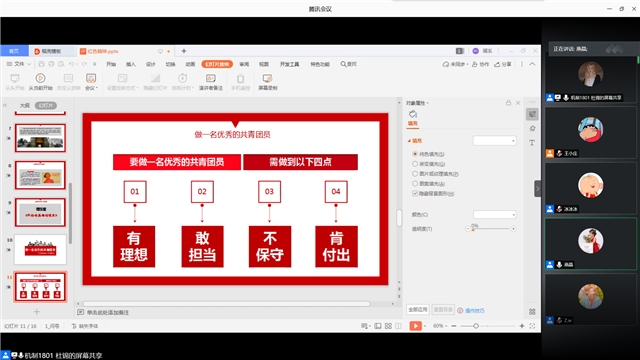Switch to 大纲 outline view
Image resolution: width=640 pixels, height=360 pixels.
[24, 105]
